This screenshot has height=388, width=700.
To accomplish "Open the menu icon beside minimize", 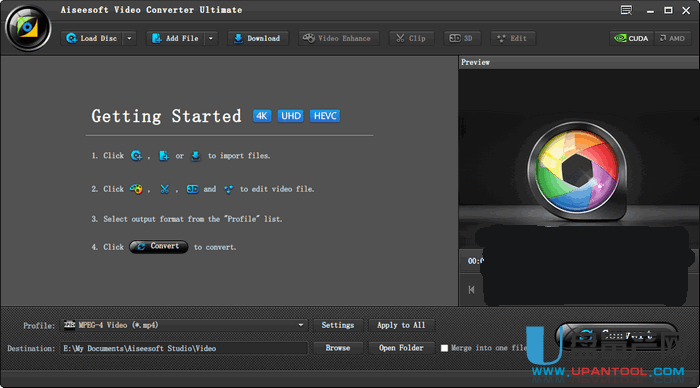I will (x=626, y=10).
